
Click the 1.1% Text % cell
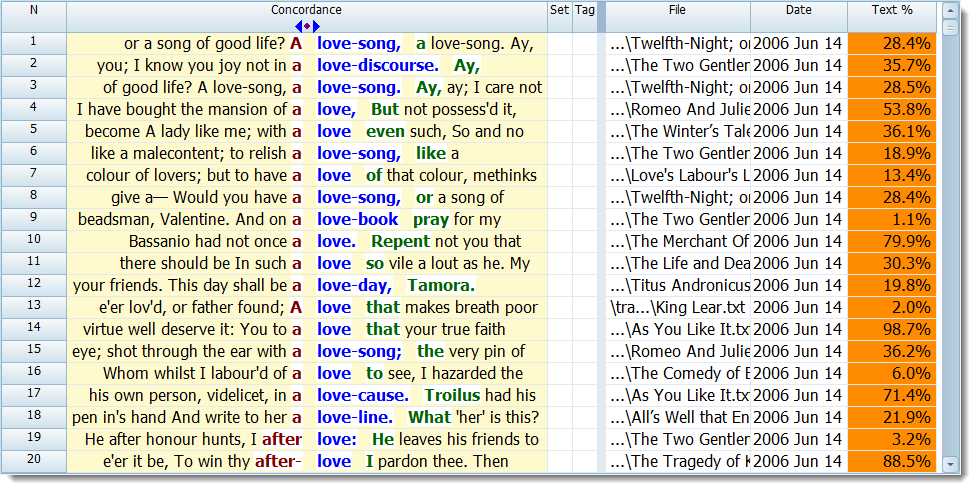coord(892,219)
